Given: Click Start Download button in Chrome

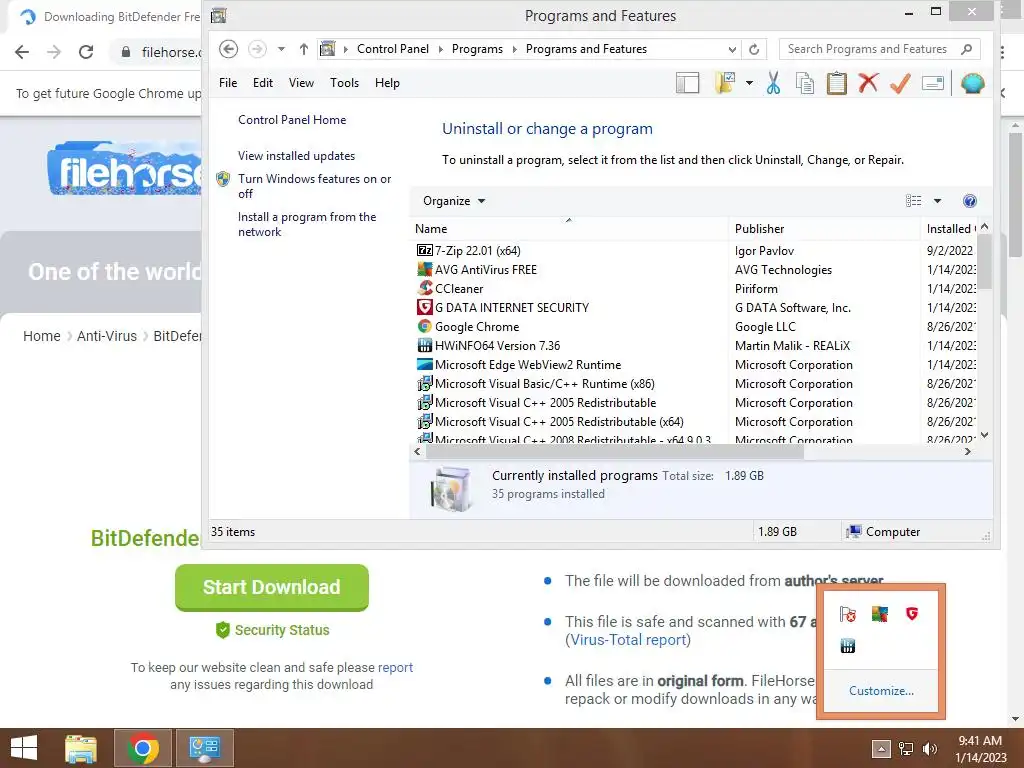Looking at the screenshot, I should 272,587.
